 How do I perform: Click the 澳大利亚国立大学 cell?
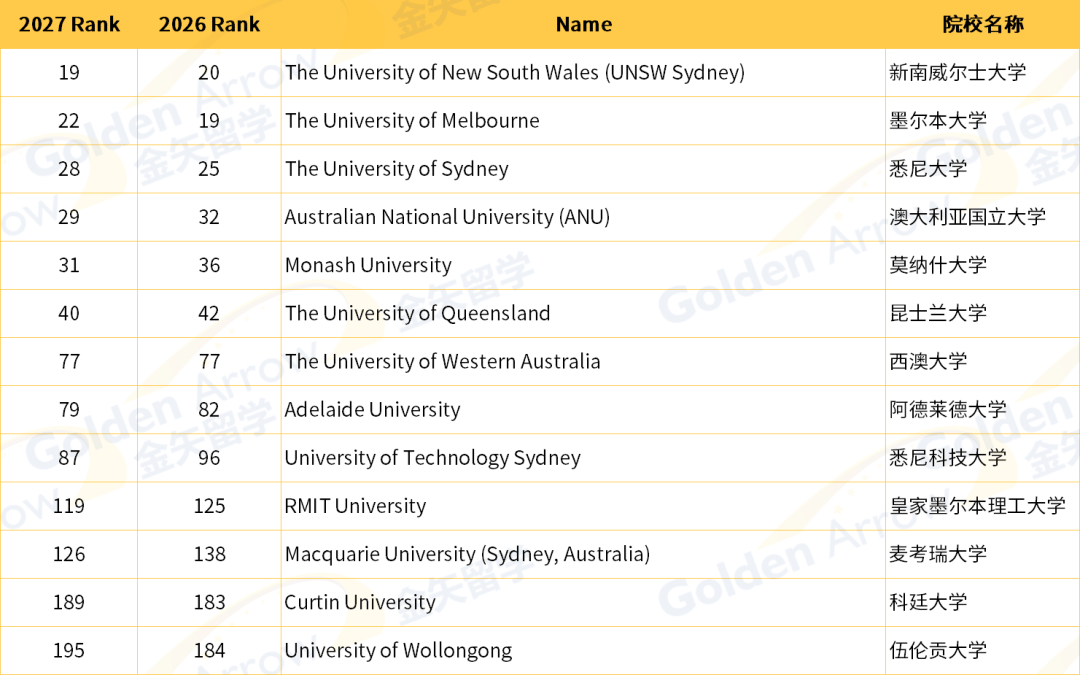coord(983,217)
